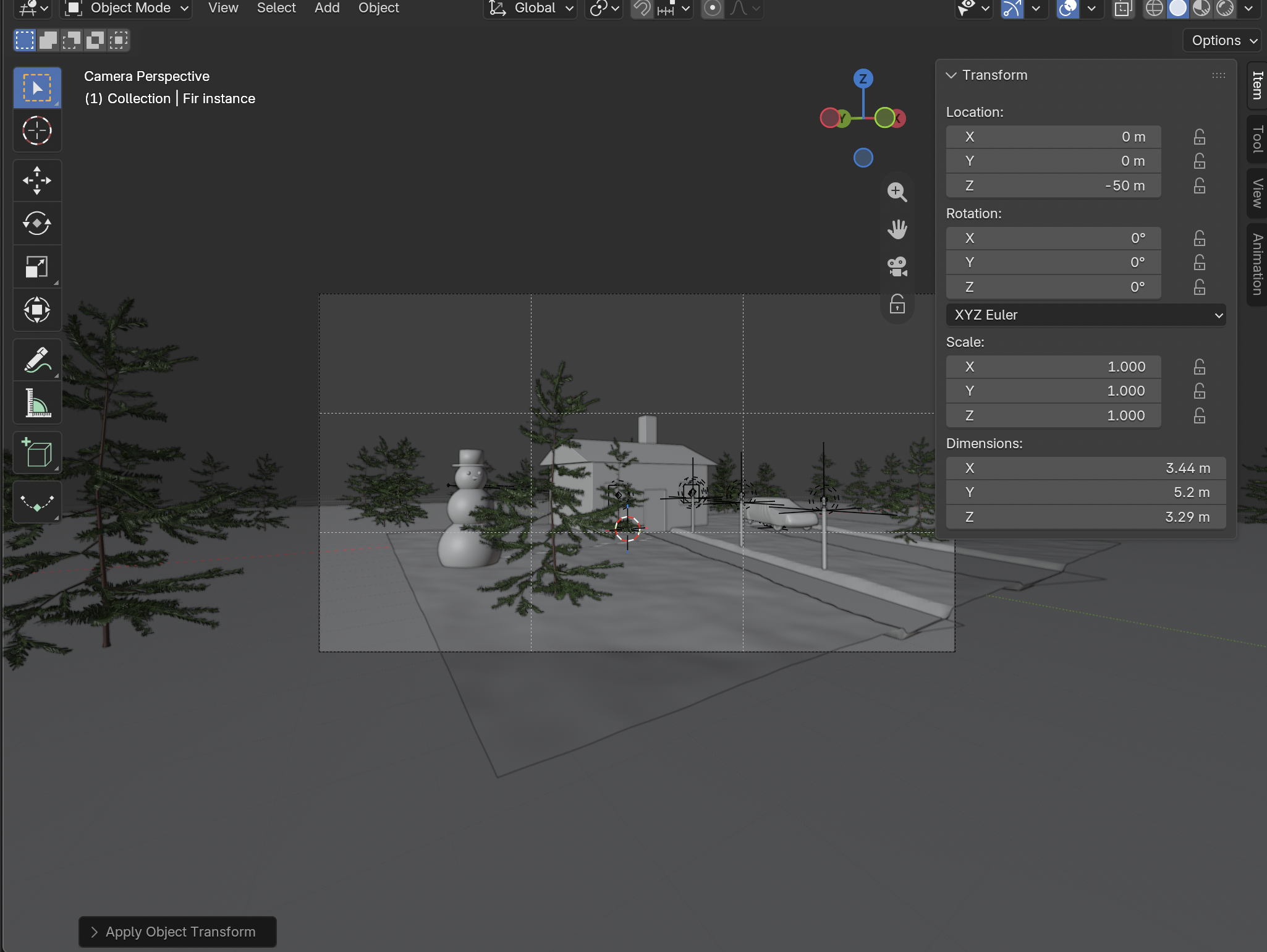Switch to the Tool sidebar tab
This screenshot has width=1267, height=952.
pyautogui.click(x=1257, y=139)
